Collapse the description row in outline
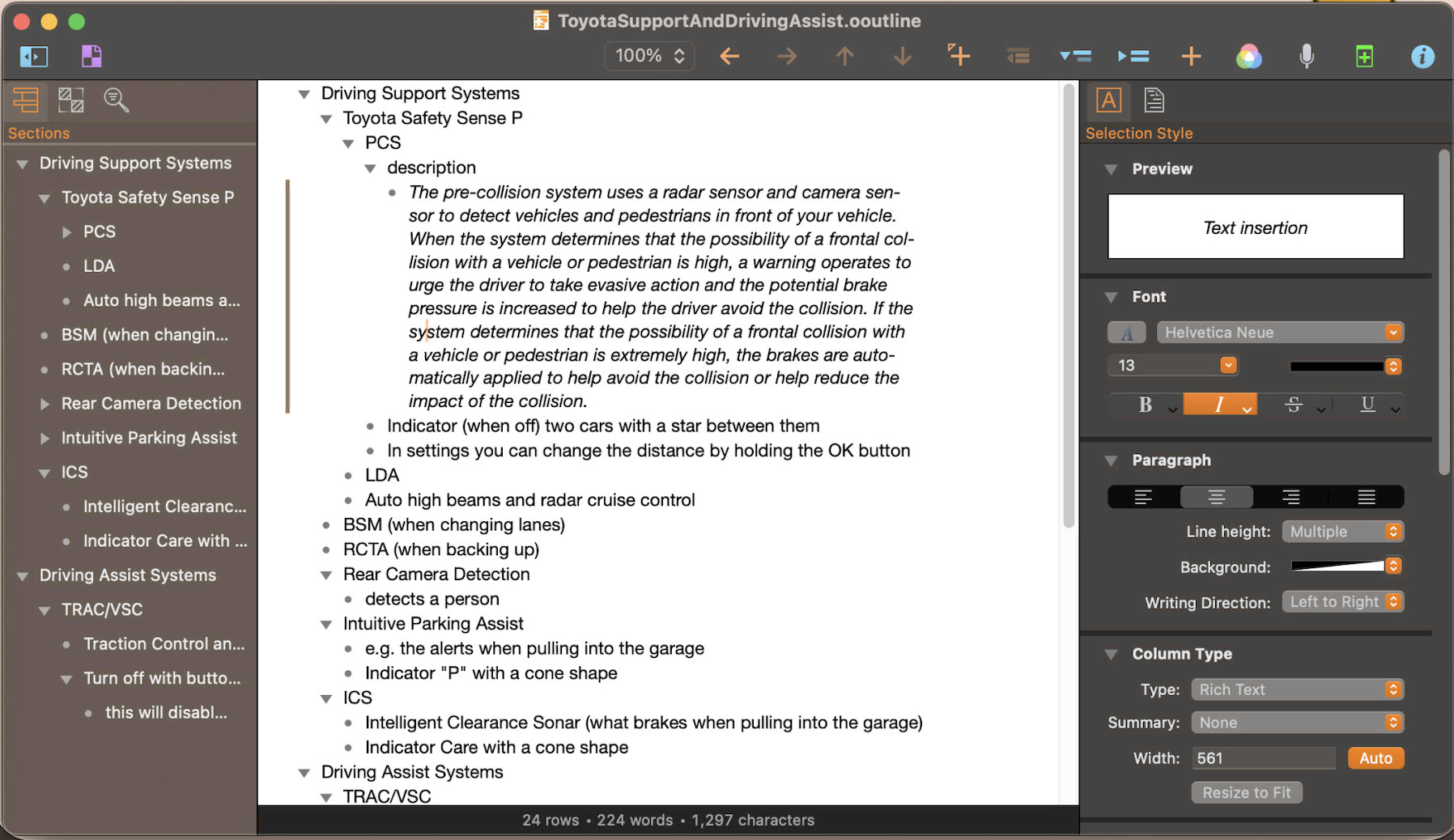Viewport: 1454px width, 840px height. (x=370, y=168)
